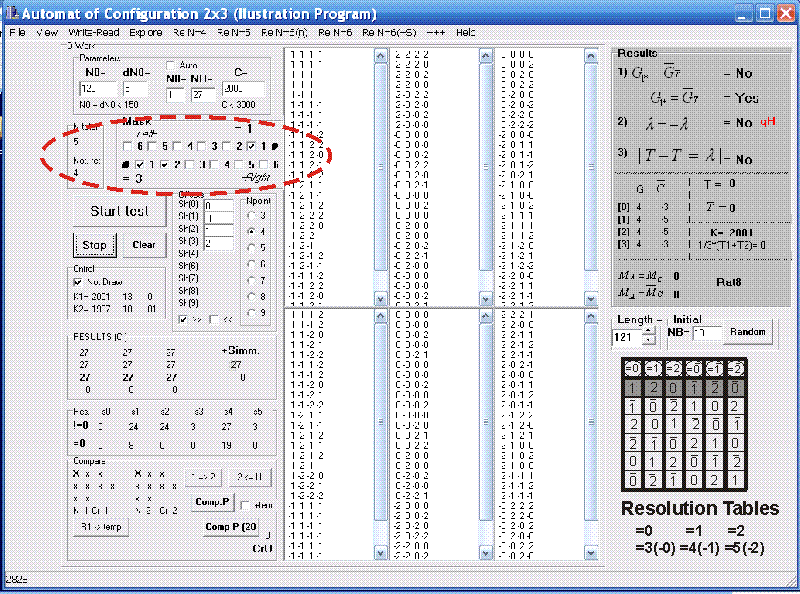Click the 'Resolution Tables' heading text
Image resolution: width=800 pixels, height=594 pixels.
700,508
